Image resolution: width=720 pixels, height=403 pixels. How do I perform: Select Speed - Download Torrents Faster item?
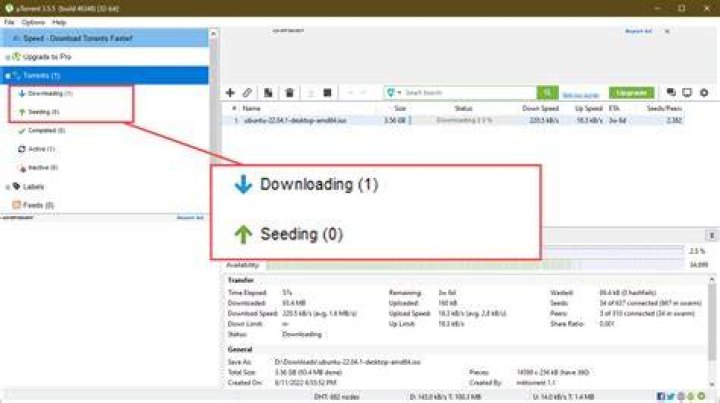[x=104, y=38]
